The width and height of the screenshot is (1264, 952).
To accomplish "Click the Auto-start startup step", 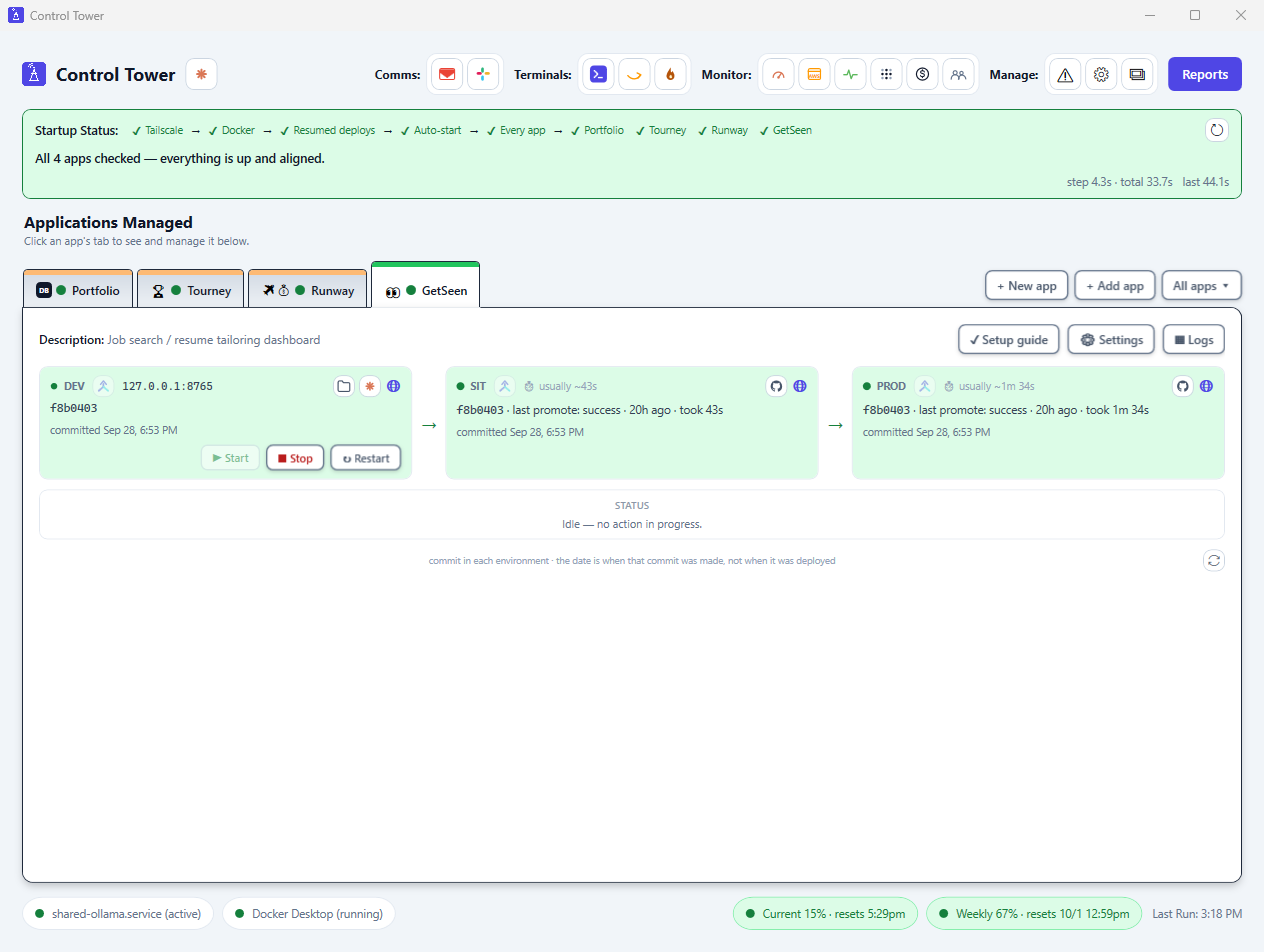I will pyautogui.click(x=431, y=130).
